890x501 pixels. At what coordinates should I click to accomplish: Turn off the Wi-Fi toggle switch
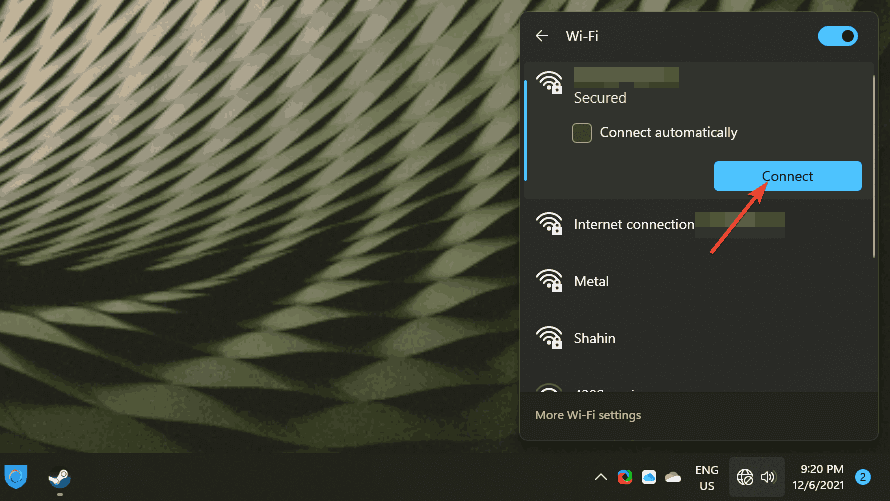(837, 36)
